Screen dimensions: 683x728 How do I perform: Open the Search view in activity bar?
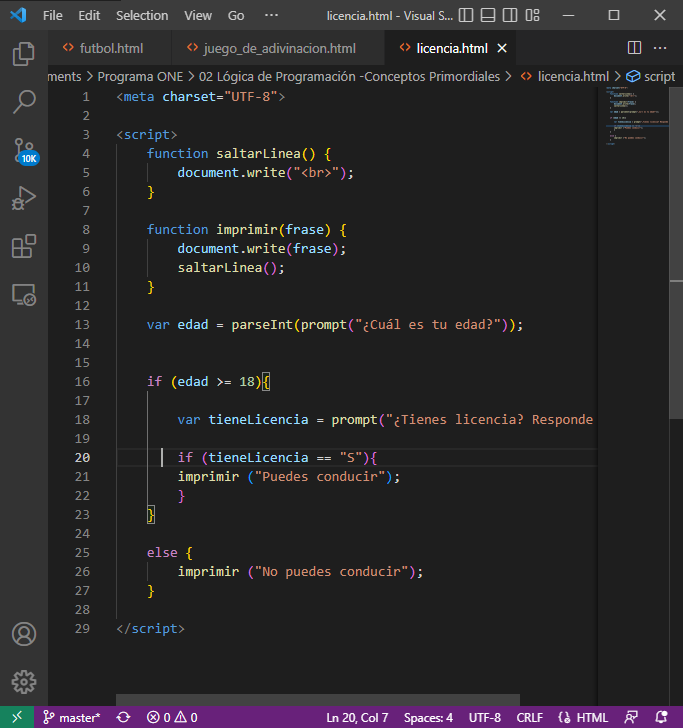click(23, 101)
